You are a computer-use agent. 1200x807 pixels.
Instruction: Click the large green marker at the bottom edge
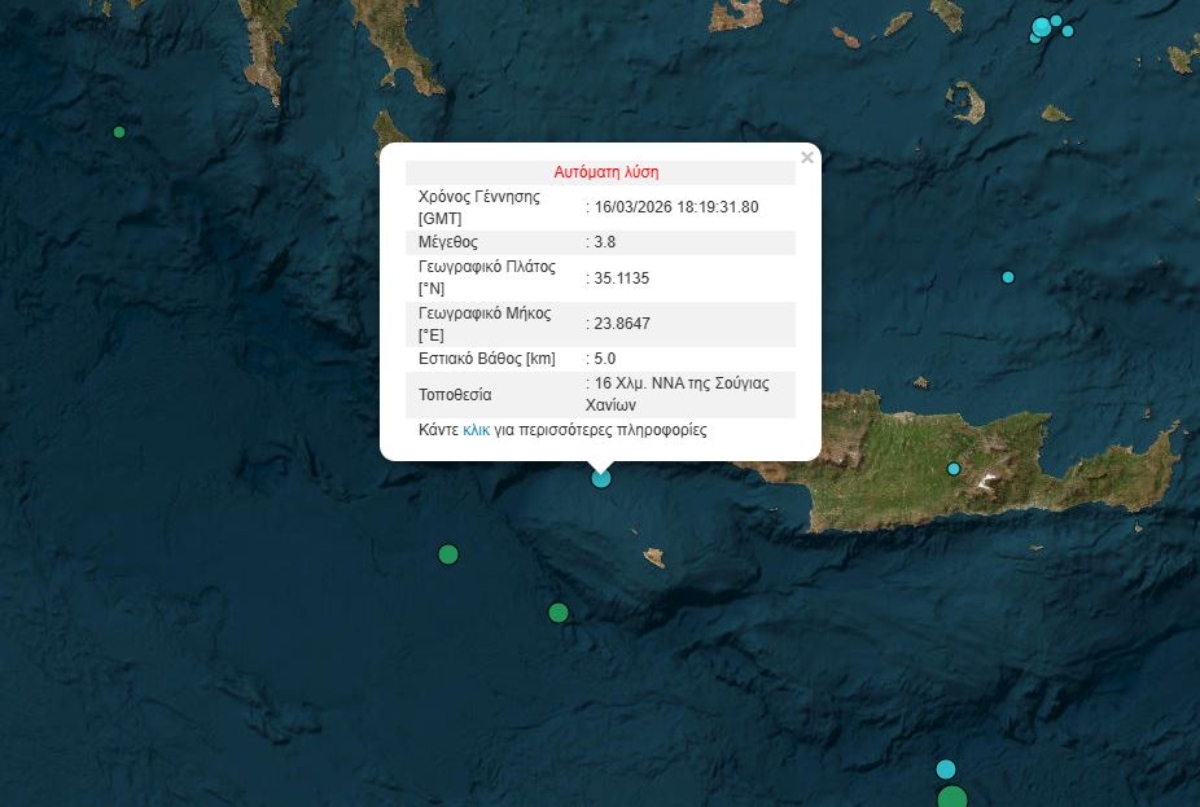point(953,798)
